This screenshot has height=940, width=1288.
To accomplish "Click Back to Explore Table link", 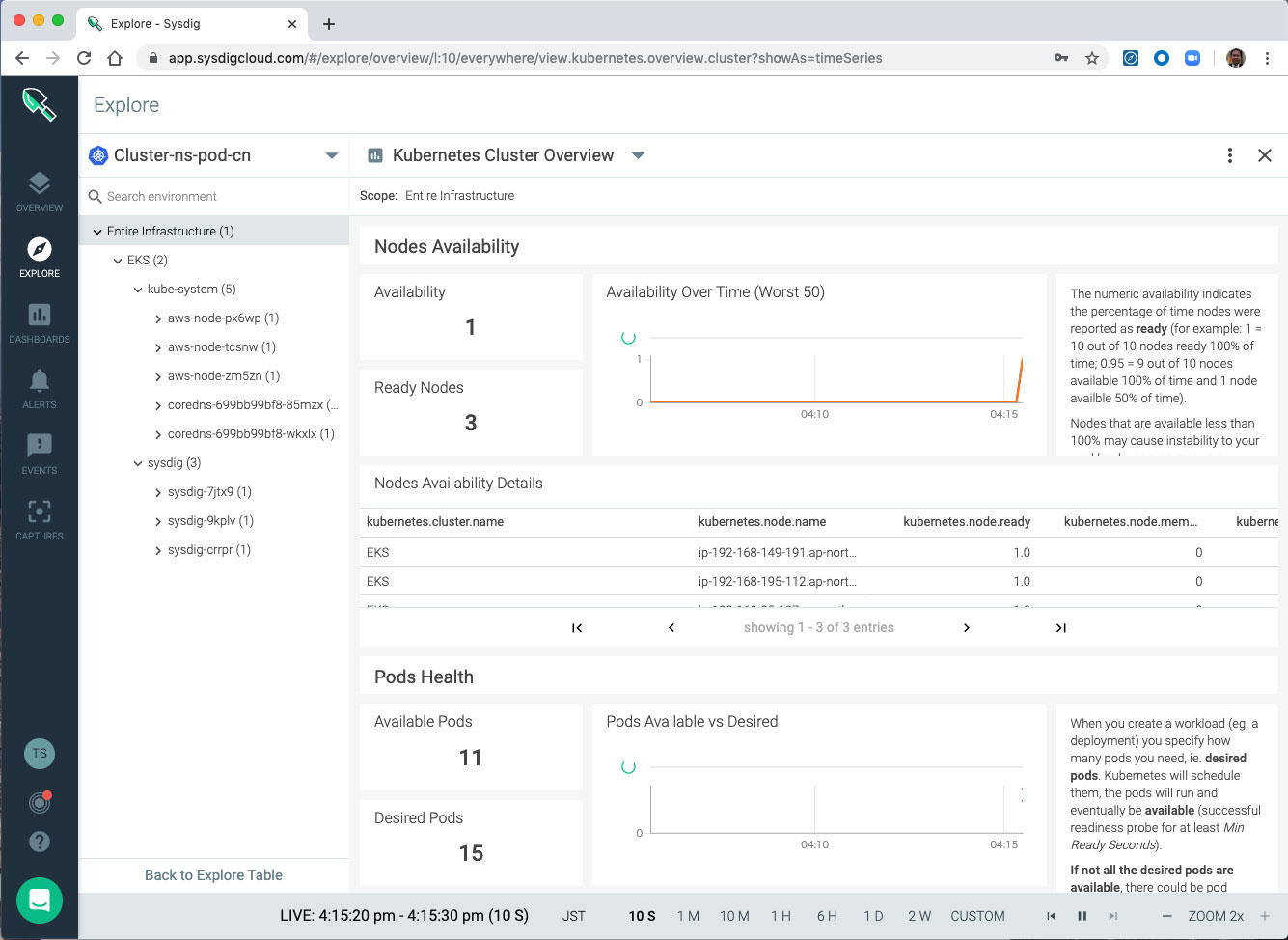I will (213, 875).
